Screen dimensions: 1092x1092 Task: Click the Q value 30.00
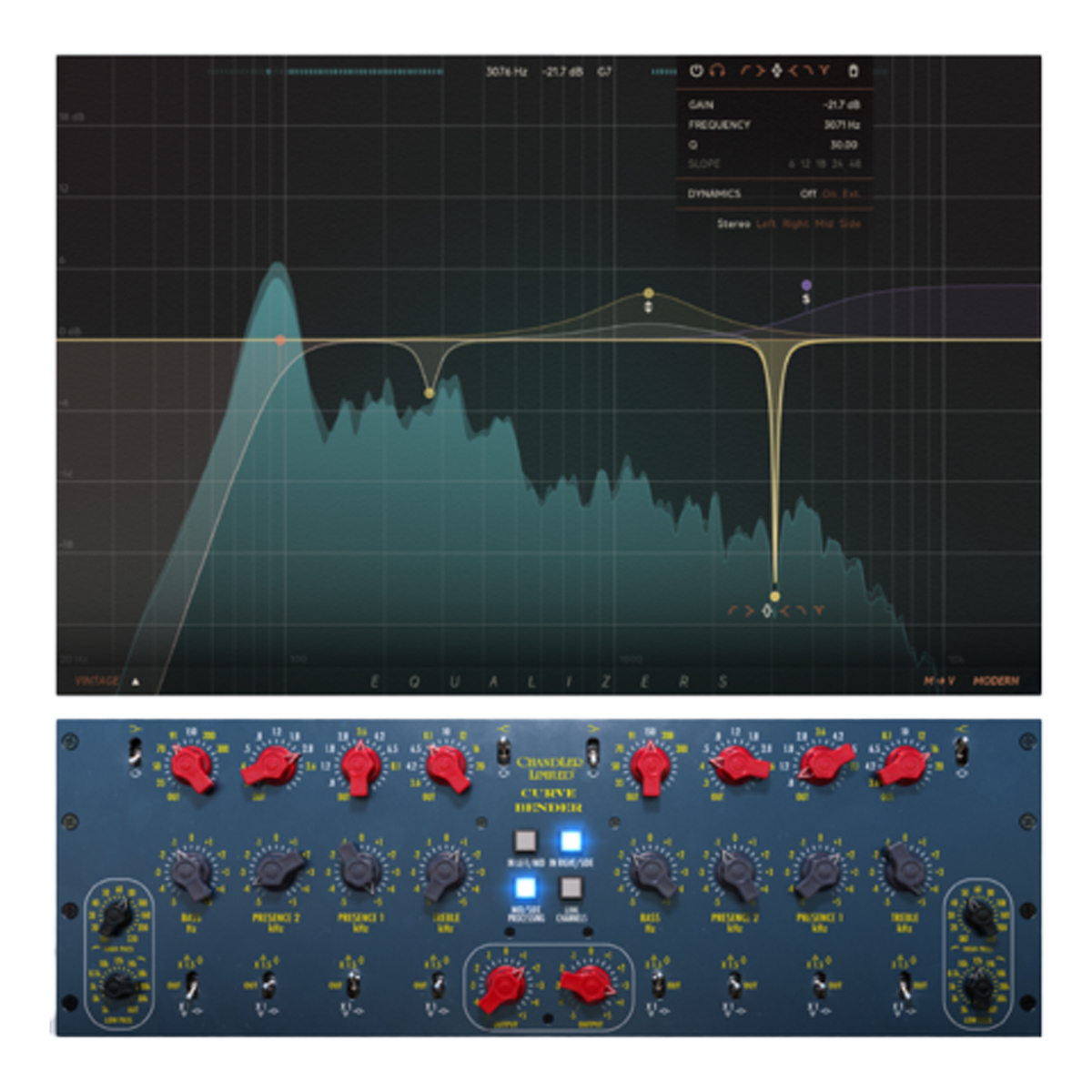point(844,145)
